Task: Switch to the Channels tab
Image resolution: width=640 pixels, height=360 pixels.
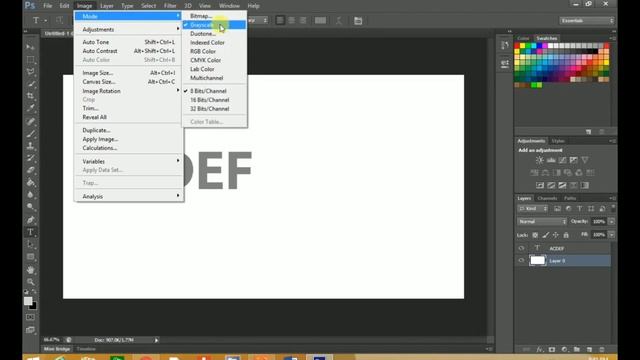Action: point(547,198)
